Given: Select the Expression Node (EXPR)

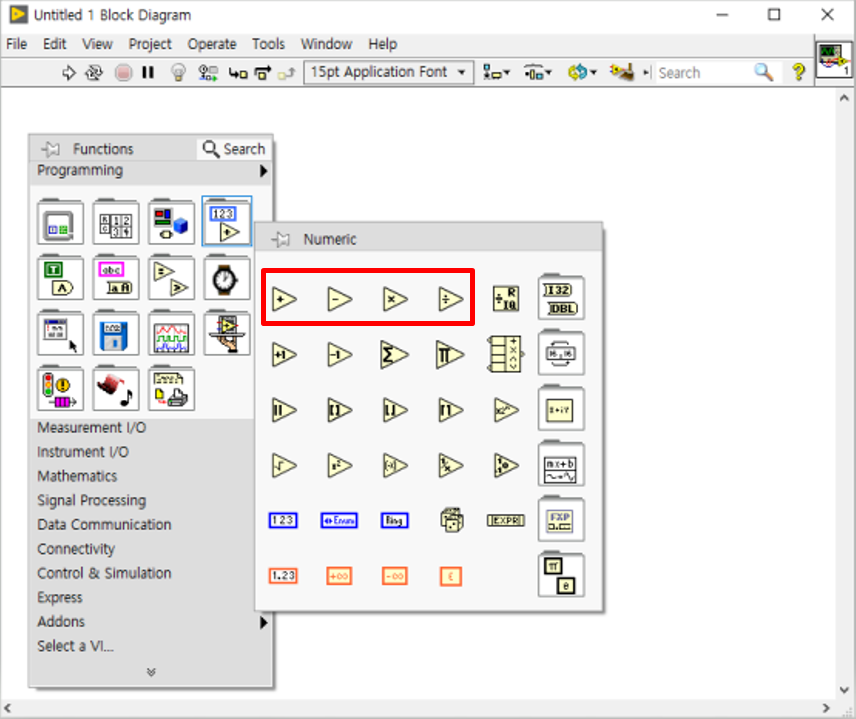Looking at the screenshot, I should click(x=506, y=521).
